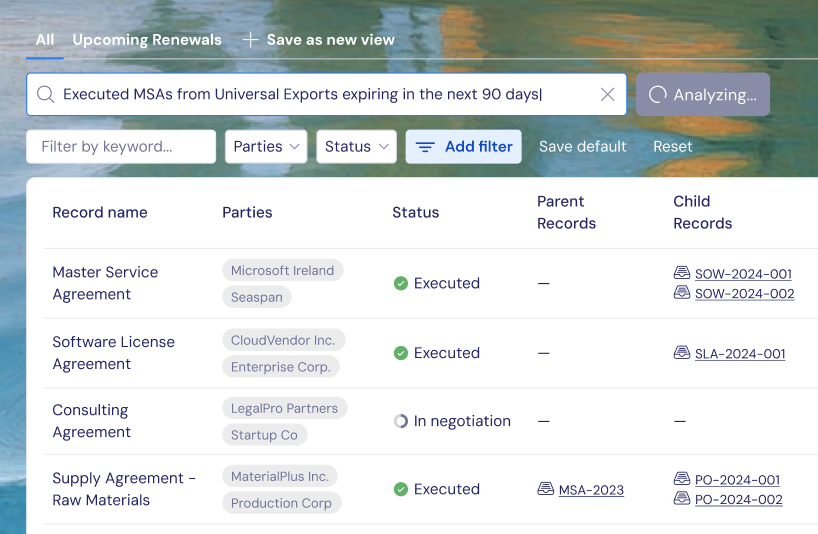The image size is (818, 534).
Task: Click the Add filter button
Action: click(464, 146)
